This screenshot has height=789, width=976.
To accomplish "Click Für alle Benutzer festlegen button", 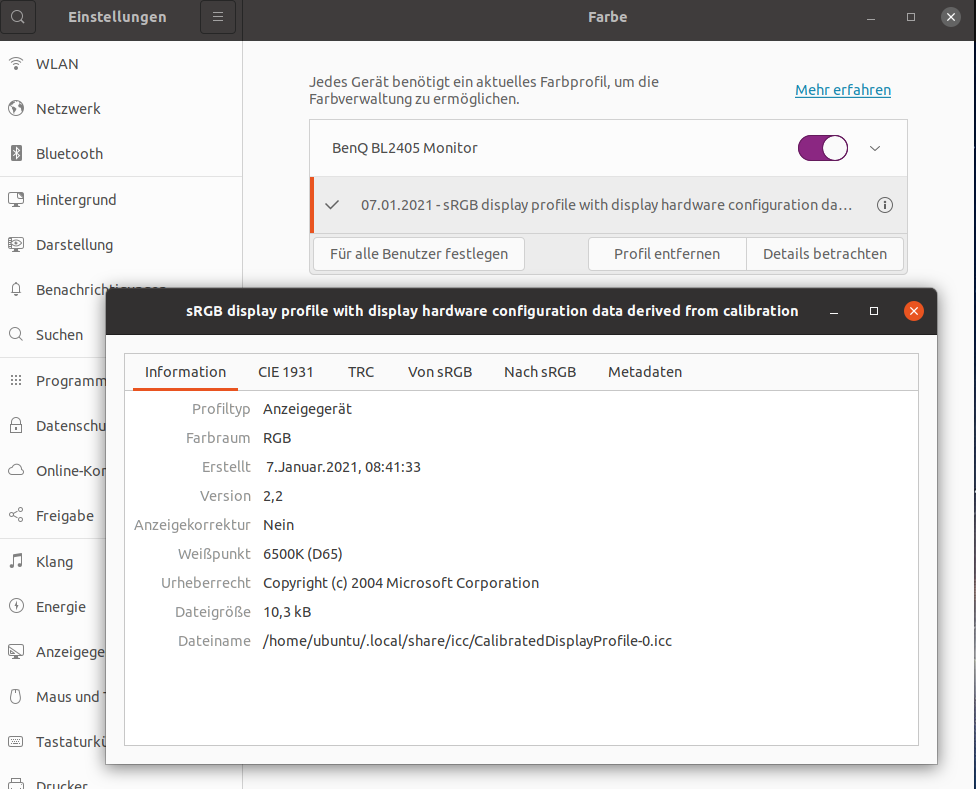I will click(419, 254).
